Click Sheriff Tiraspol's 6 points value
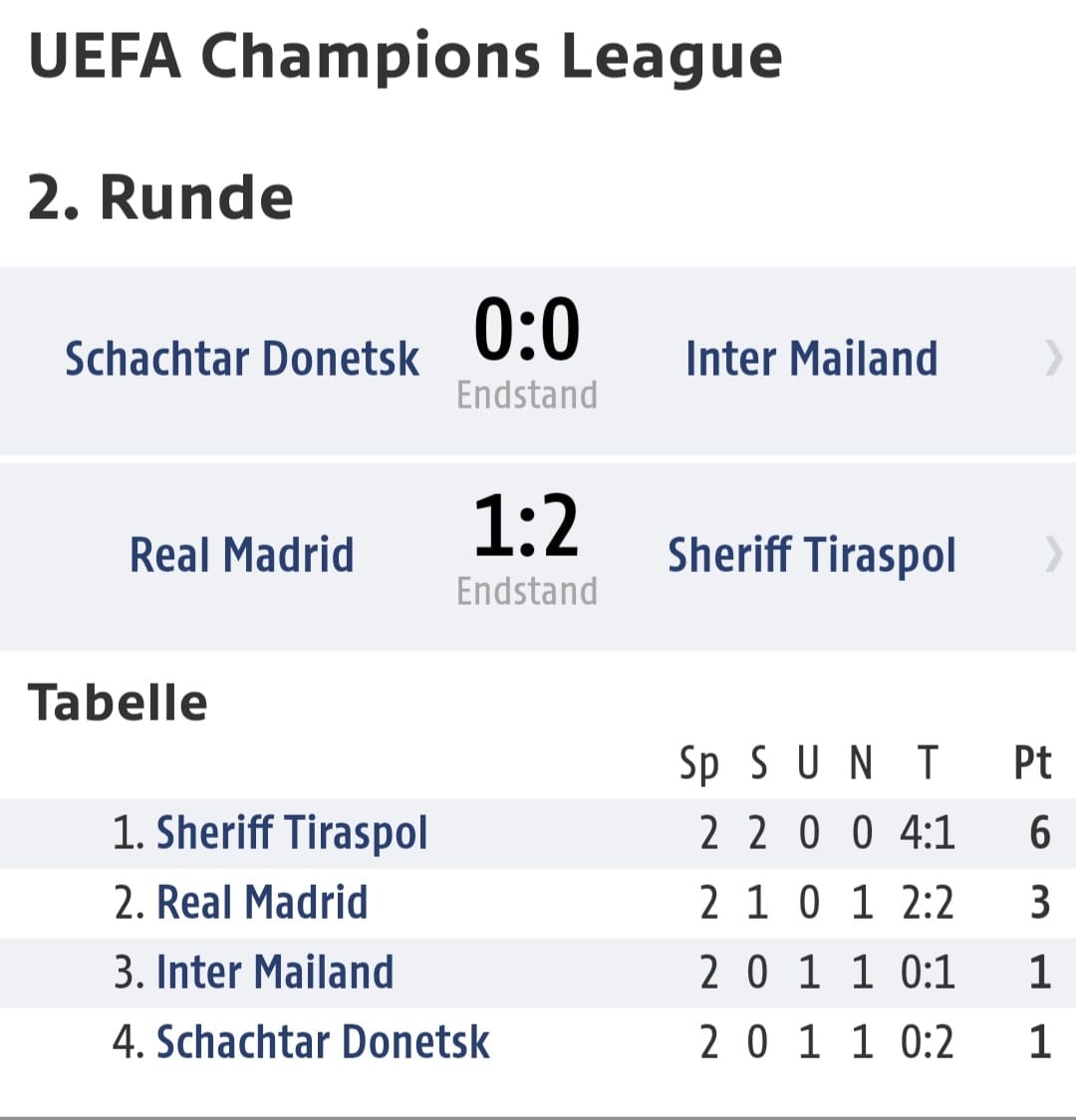Image resolution: width=1076 pixels, height=1120 pixels. pos(1039,834)
